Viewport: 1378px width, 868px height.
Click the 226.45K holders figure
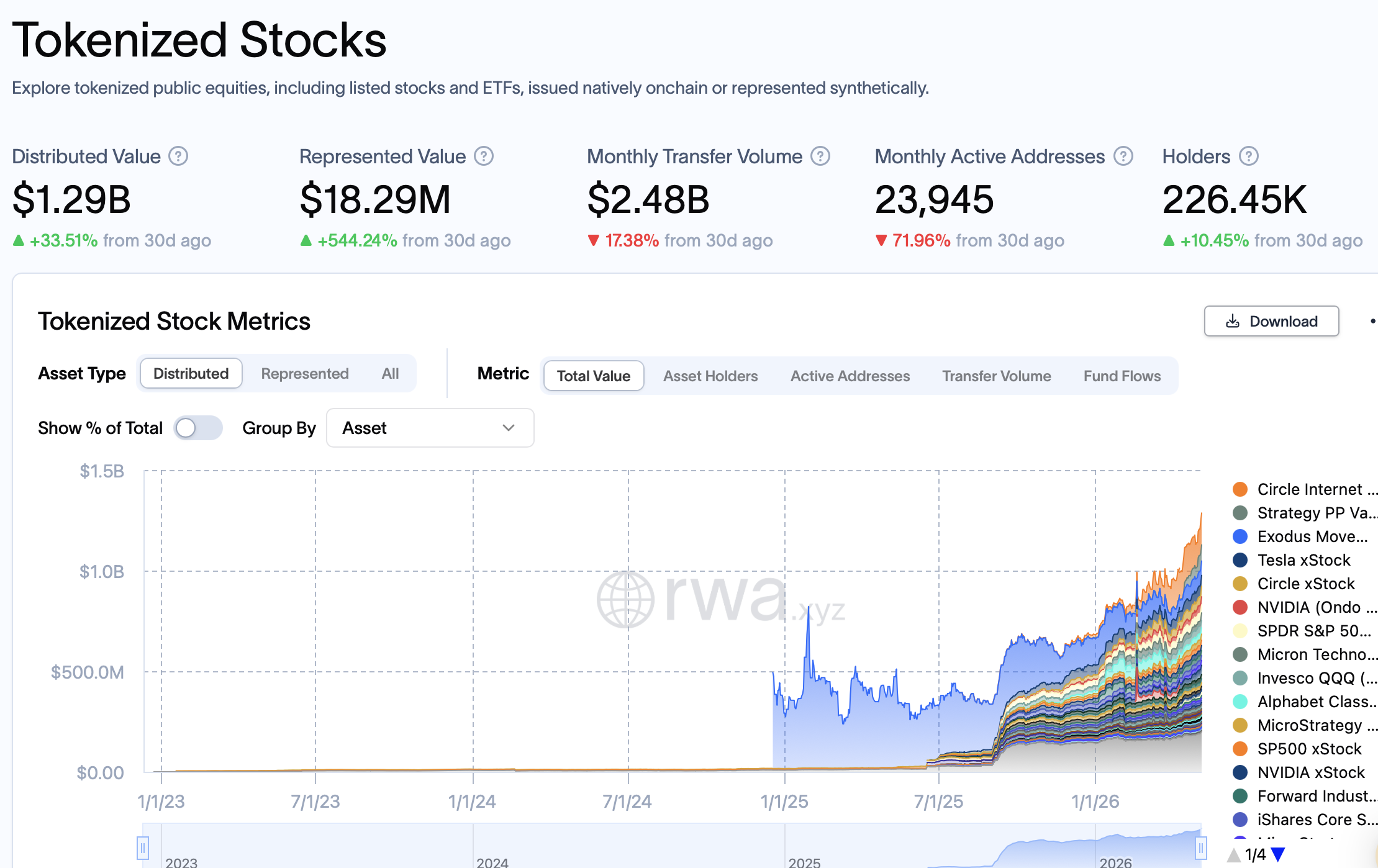(1235, 199)
